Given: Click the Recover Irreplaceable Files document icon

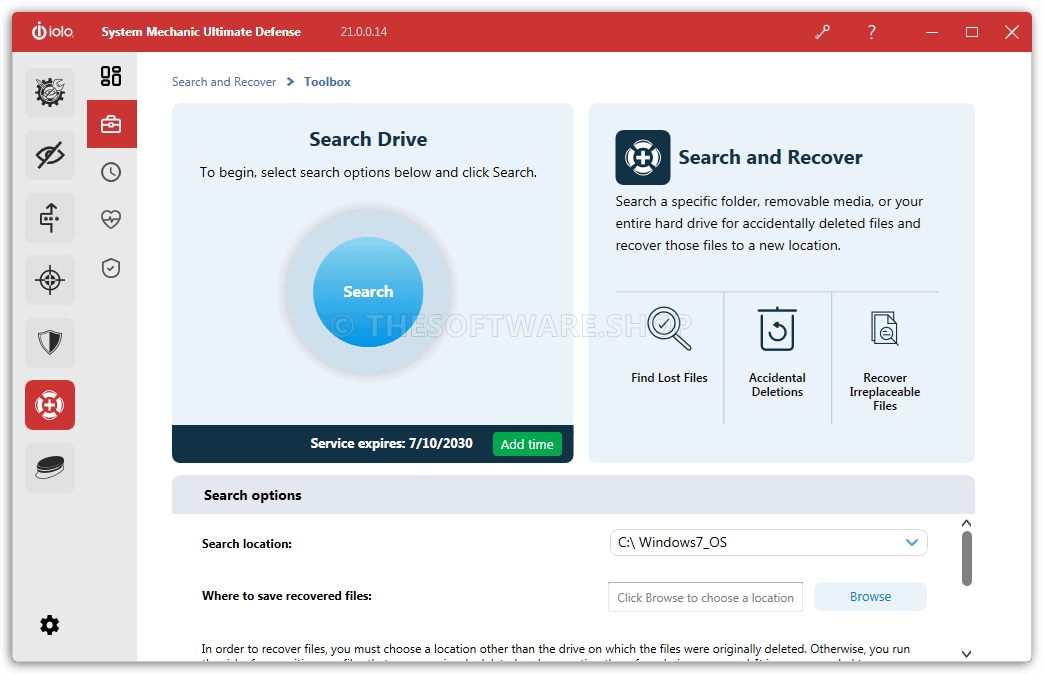Looking at the screenshot, I should [885, 329].
